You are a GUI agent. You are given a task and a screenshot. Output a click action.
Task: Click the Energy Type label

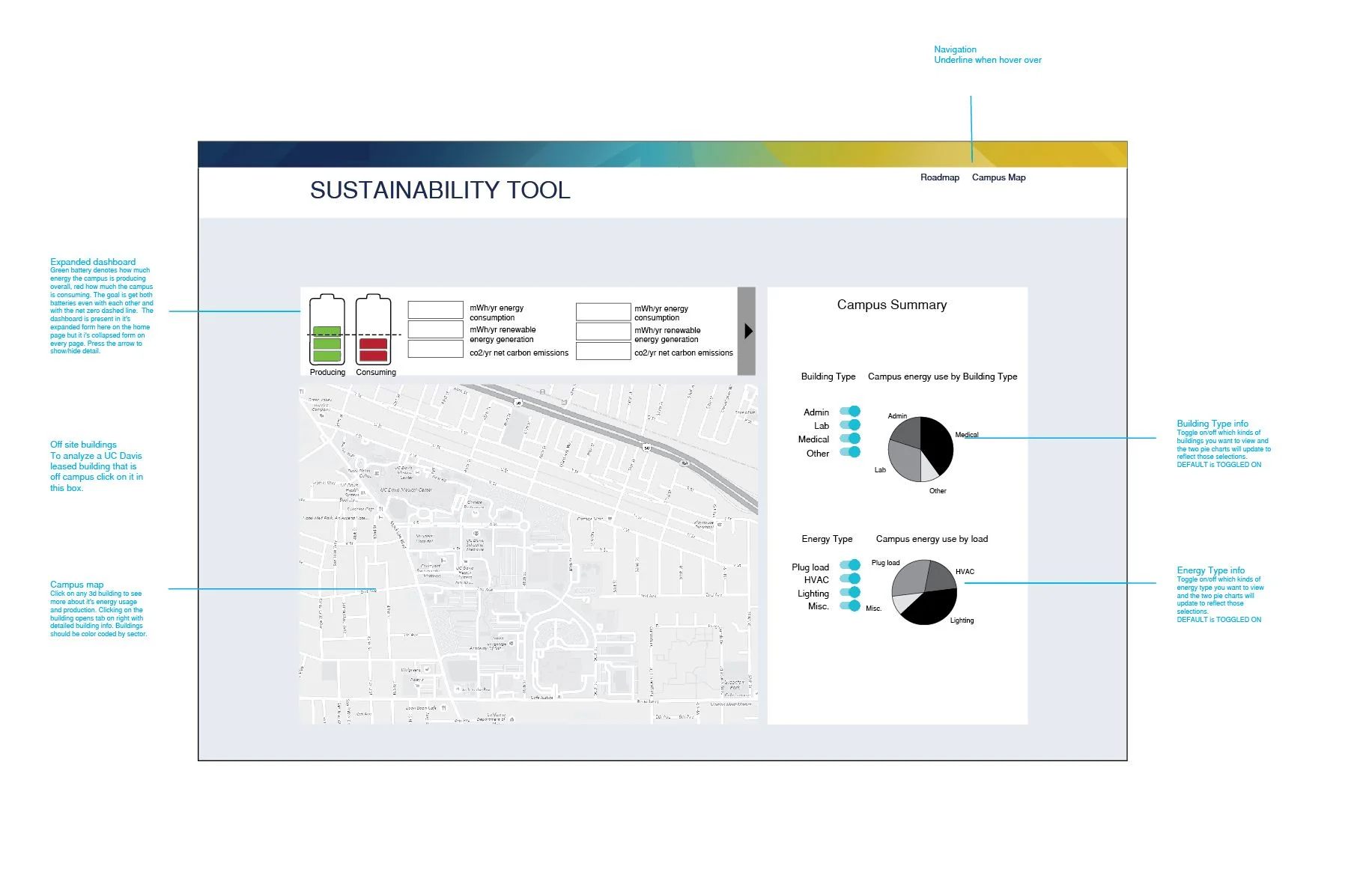coord(827,539)
